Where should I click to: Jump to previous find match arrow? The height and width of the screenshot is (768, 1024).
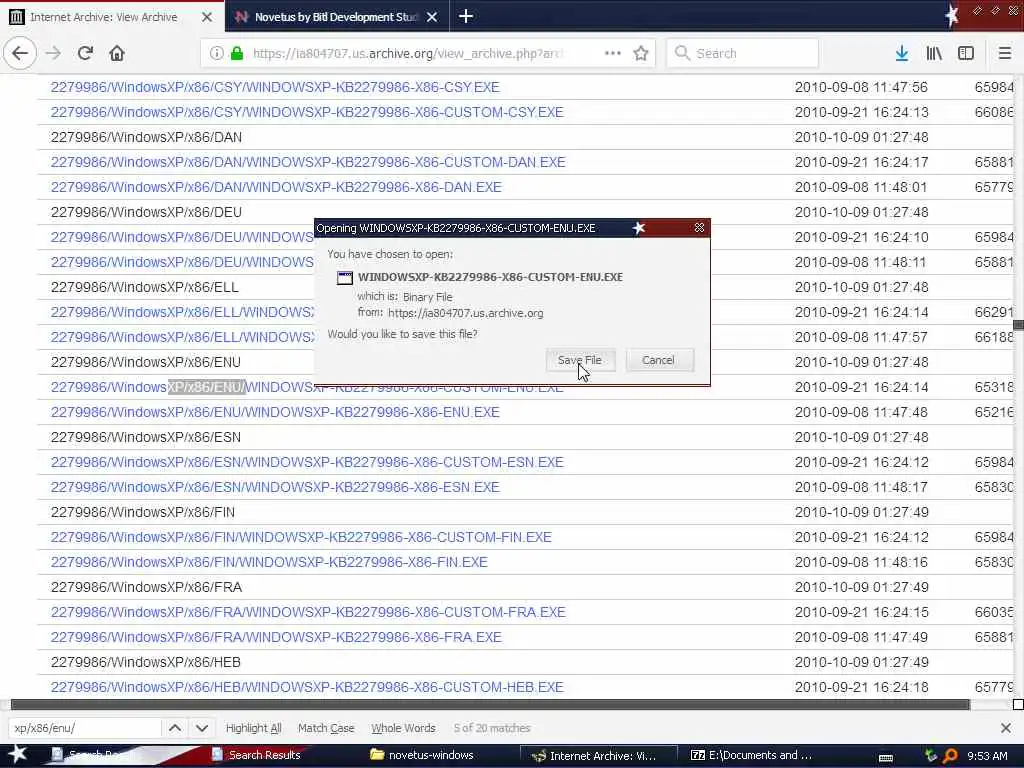[x=175, y=728]
